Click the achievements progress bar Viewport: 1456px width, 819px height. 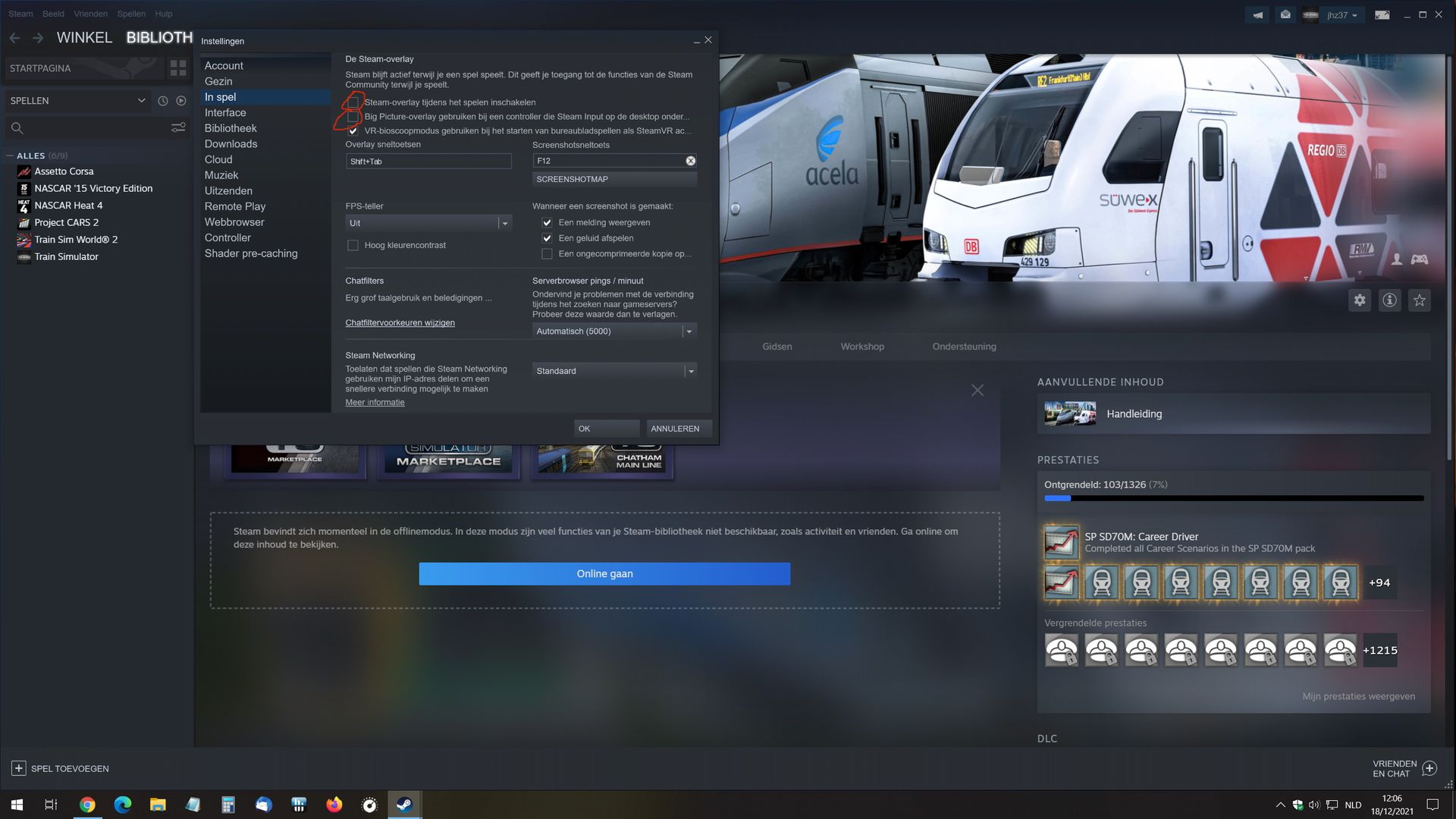[1233, 498]
